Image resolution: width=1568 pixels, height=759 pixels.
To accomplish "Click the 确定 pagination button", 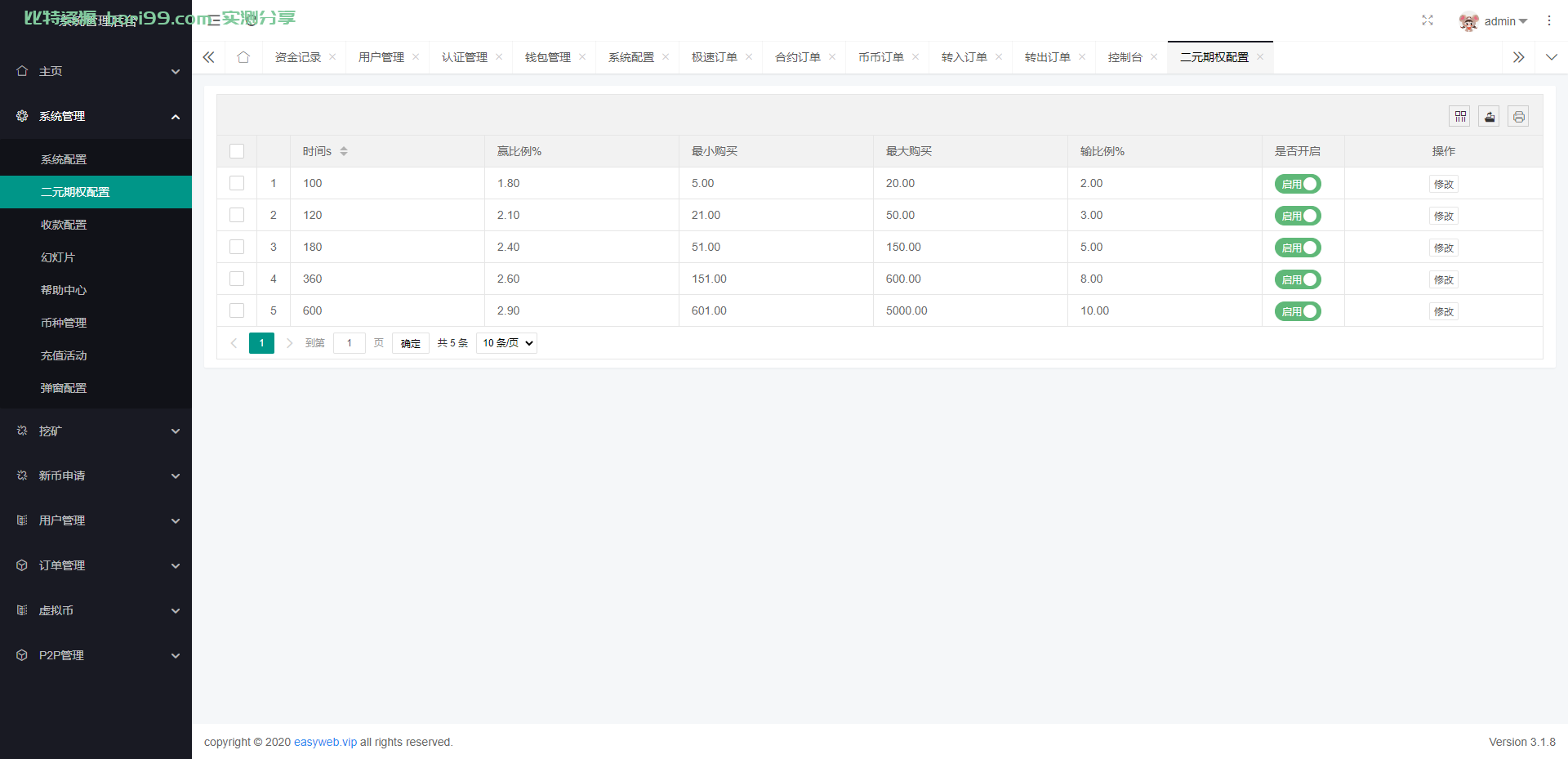I will tap(411, 343).
